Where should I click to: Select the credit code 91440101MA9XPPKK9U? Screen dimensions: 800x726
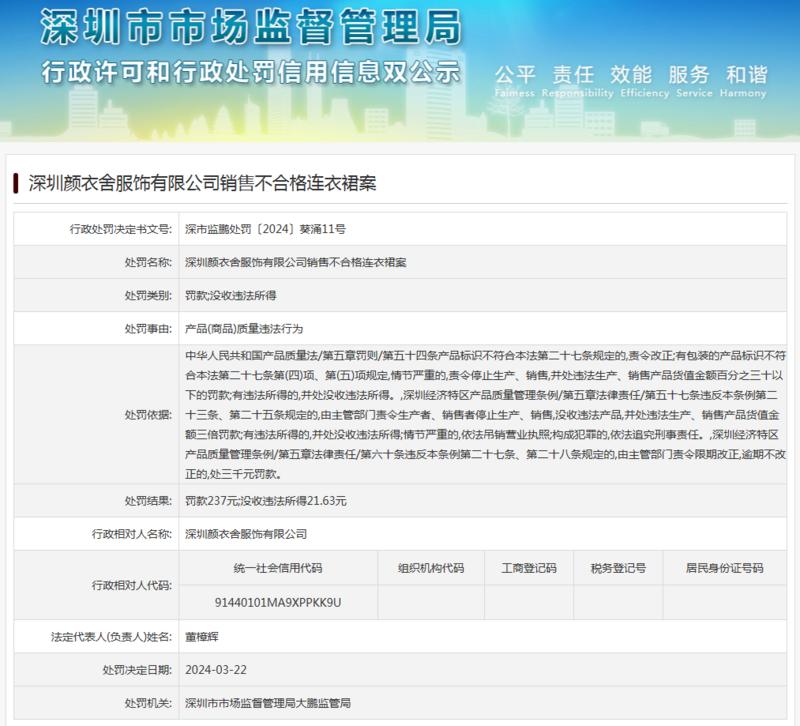[278, 603]
